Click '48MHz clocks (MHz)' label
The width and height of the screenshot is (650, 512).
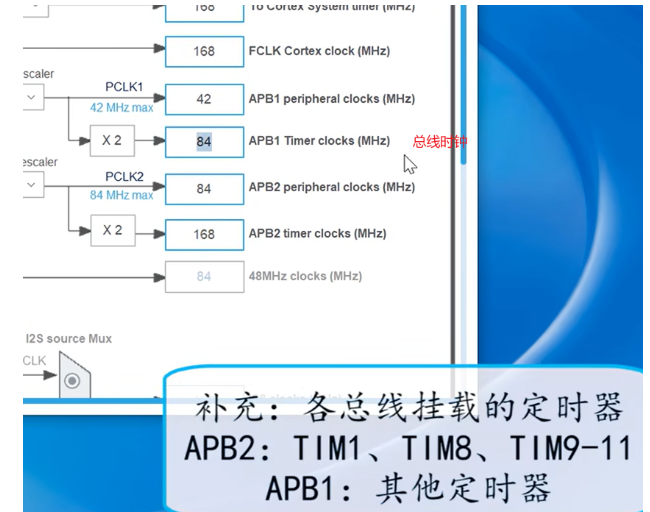305,276
